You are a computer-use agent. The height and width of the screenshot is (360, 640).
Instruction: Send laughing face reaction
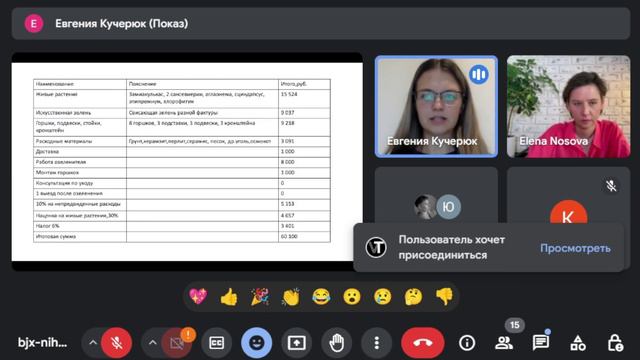pyautogui.click(x=321, y=296)
